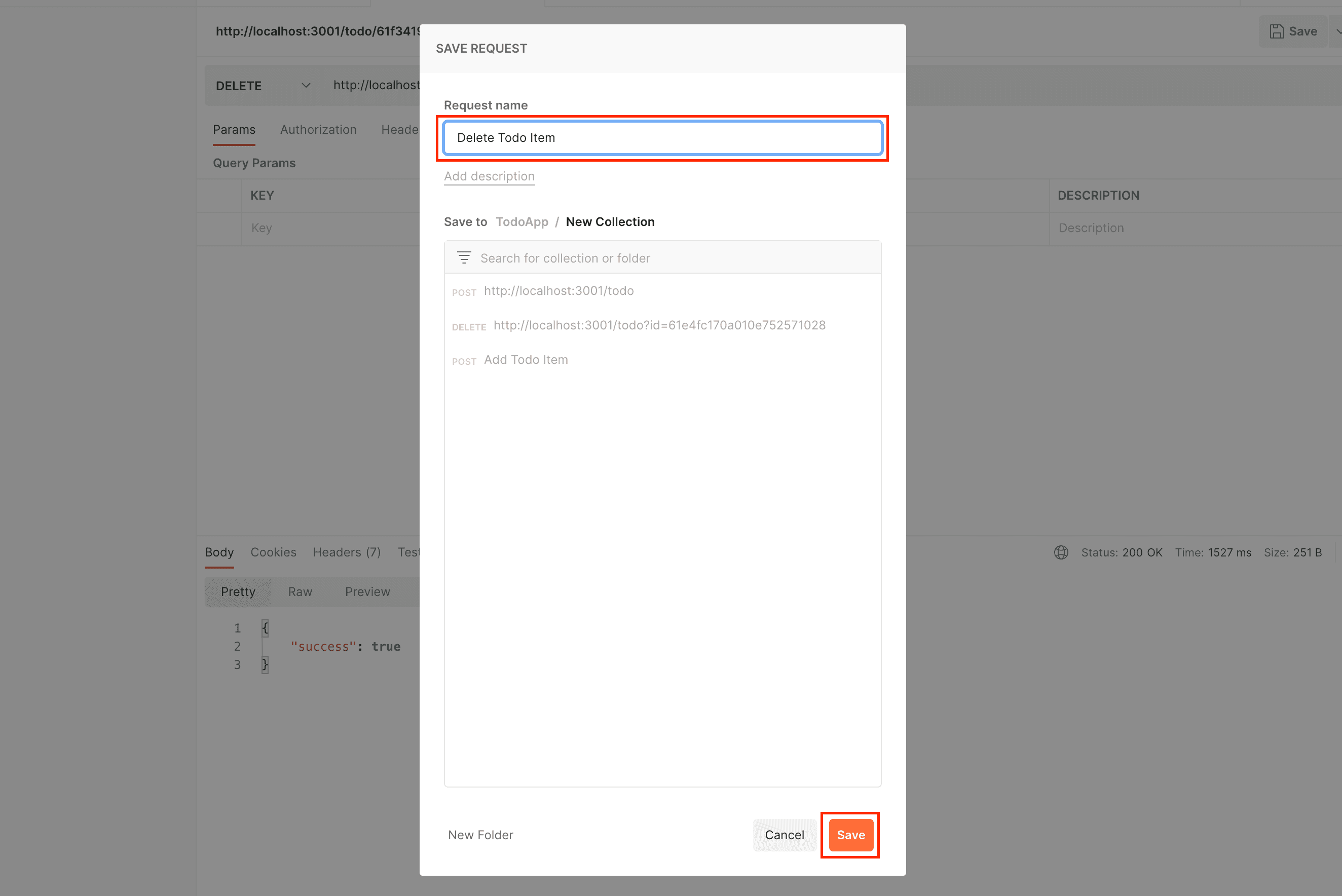1342x896 pixels.
Task: Click the filter icon in the collection search
Action: pyautogui.click(x=464, y=258)
